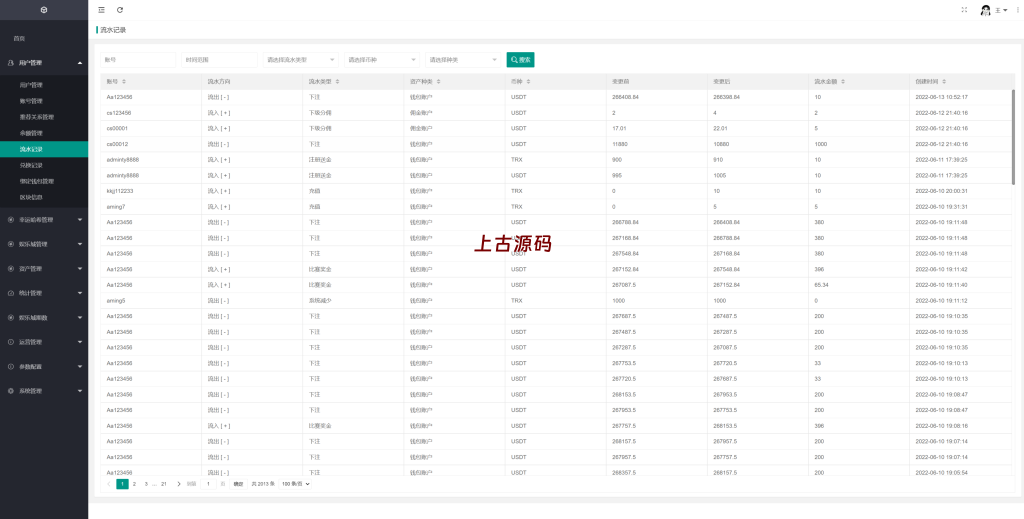The width and height of the screenshot is (1024, 519).
Task: Click the previous page left arrow
Action: pos(108,484)
